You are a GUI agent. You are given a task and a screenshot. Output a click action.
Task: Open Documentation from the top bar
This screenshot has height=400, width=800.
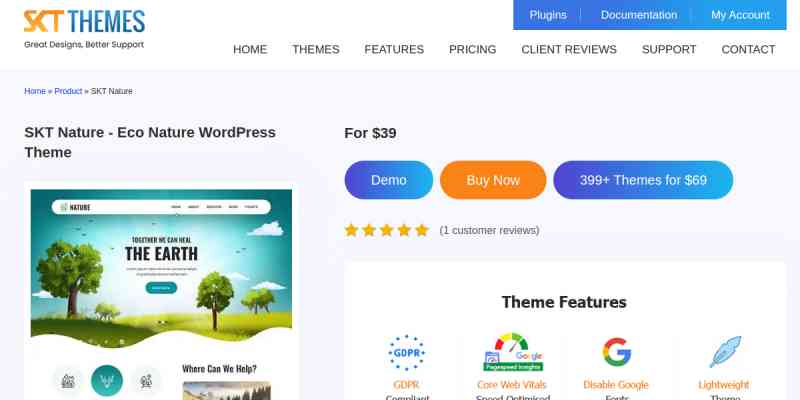click(639, 15)
